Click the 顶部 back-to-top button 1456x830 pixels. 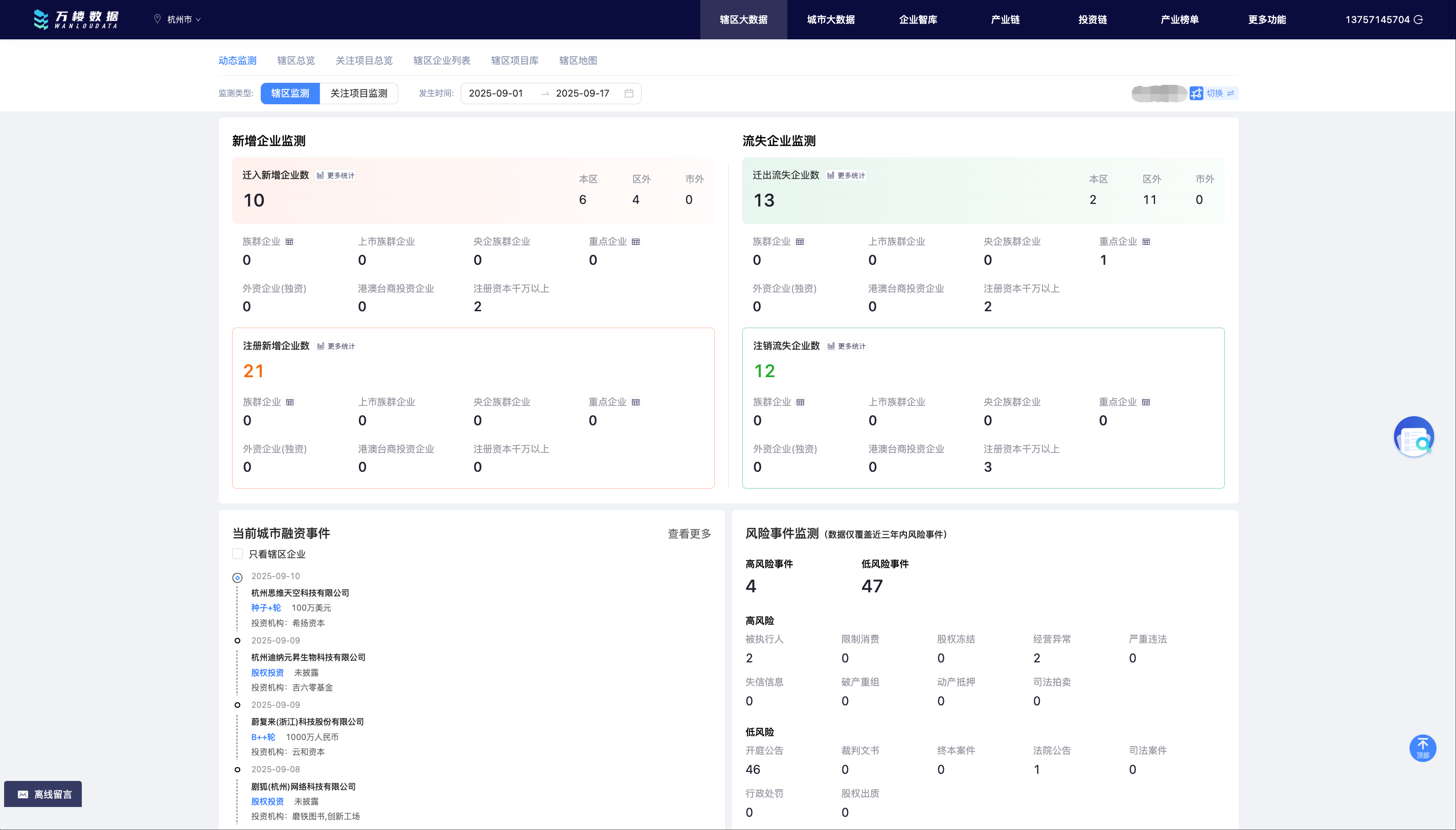click(1422, 747)
